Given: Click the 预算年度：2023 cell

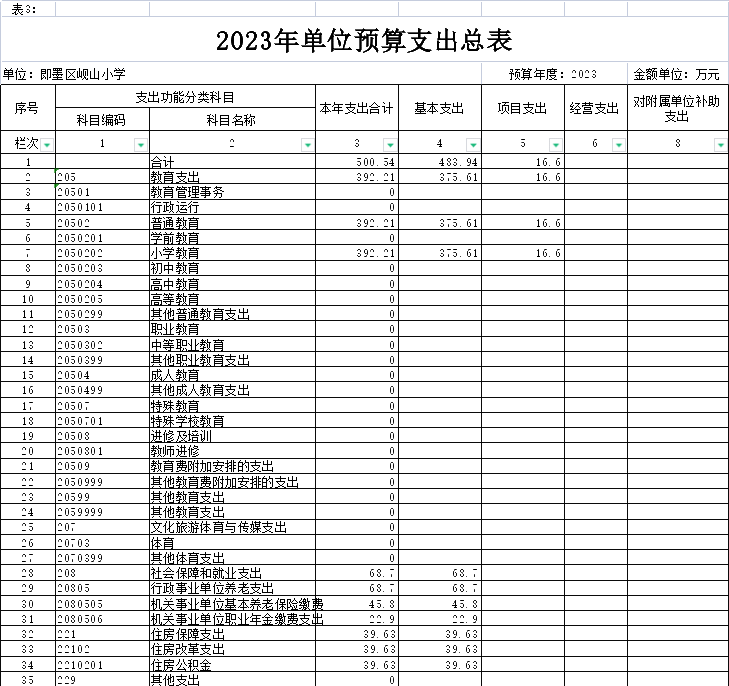Looking at the screenshot, I should tap(553, 74).
